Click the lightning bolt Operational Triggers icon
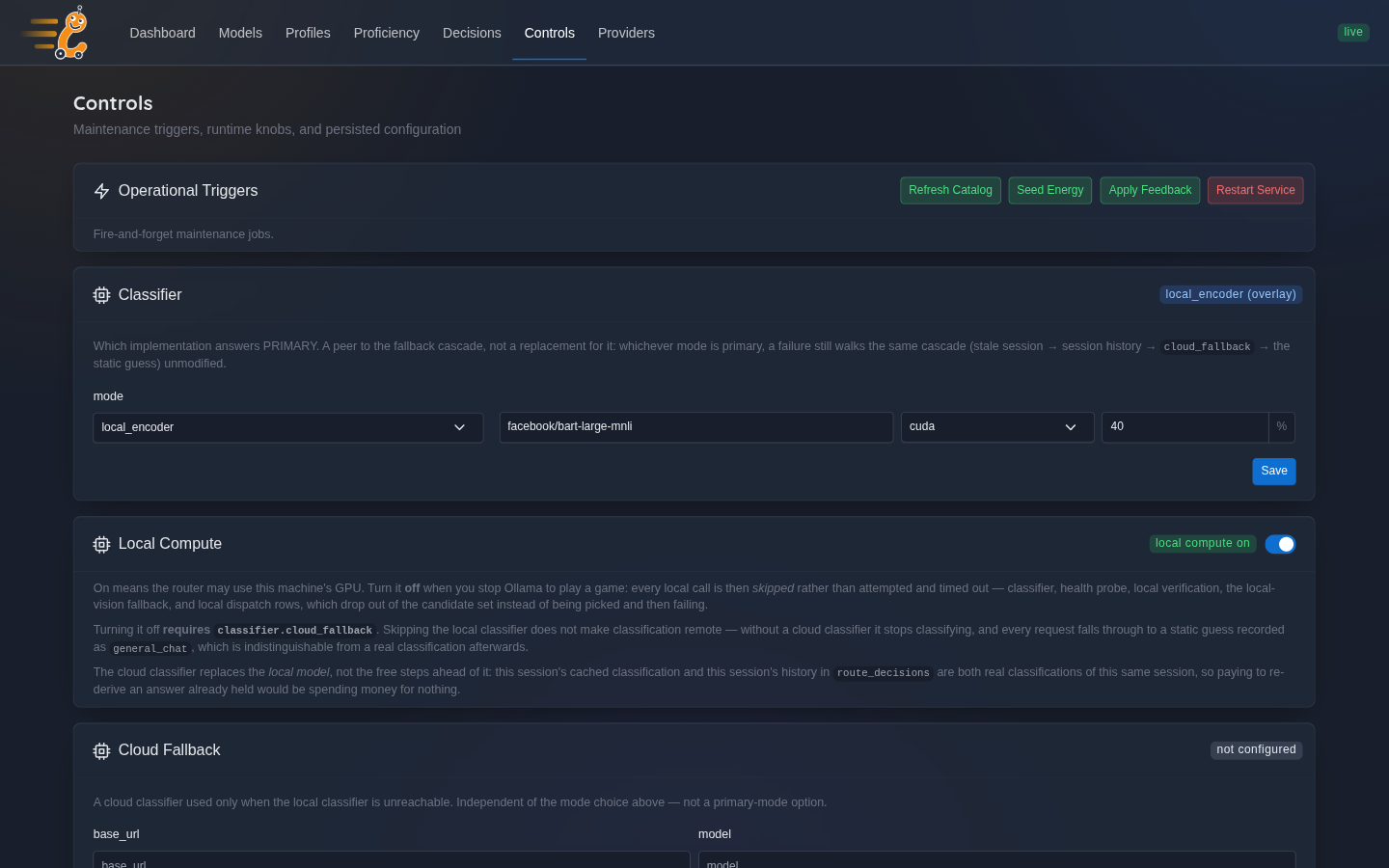Screen dimensions: 1389x868 coord(101,191)
